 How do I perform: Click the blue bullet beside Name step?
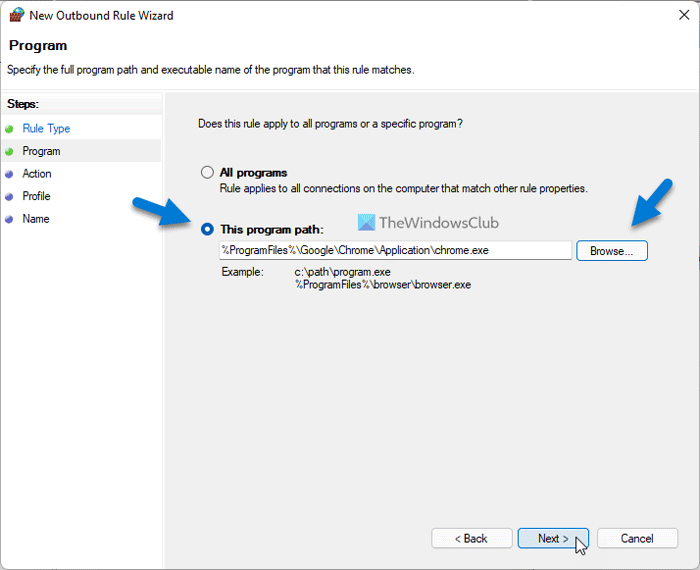pyautogui.click(x=9, y=219)
